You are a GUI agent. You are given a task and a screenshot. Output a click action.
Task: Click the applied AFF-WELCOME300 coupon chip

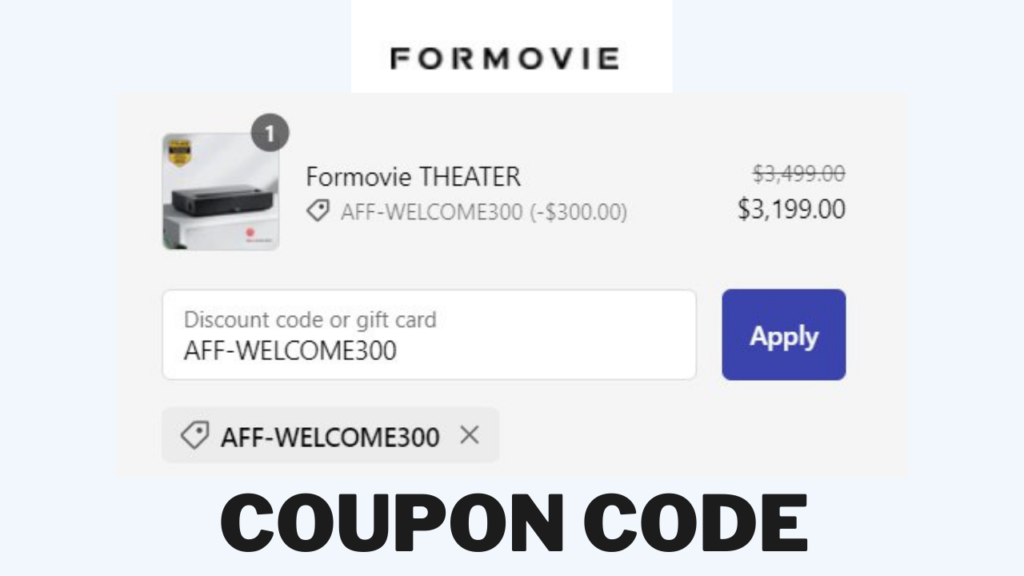click(330, 436)
